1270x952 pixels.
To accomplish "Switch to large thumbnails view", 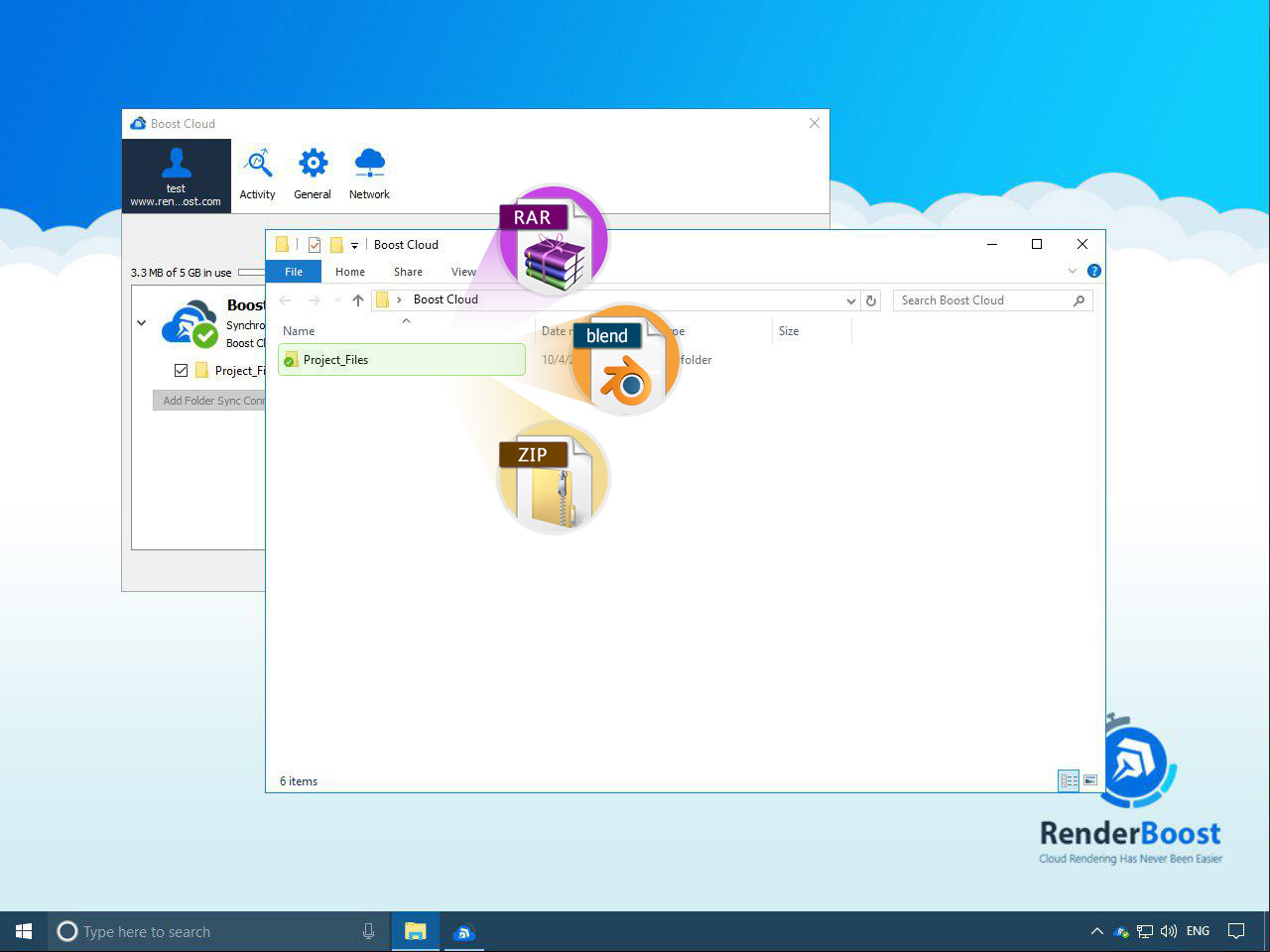I will pyautogui.click(x=1090, y=780).
